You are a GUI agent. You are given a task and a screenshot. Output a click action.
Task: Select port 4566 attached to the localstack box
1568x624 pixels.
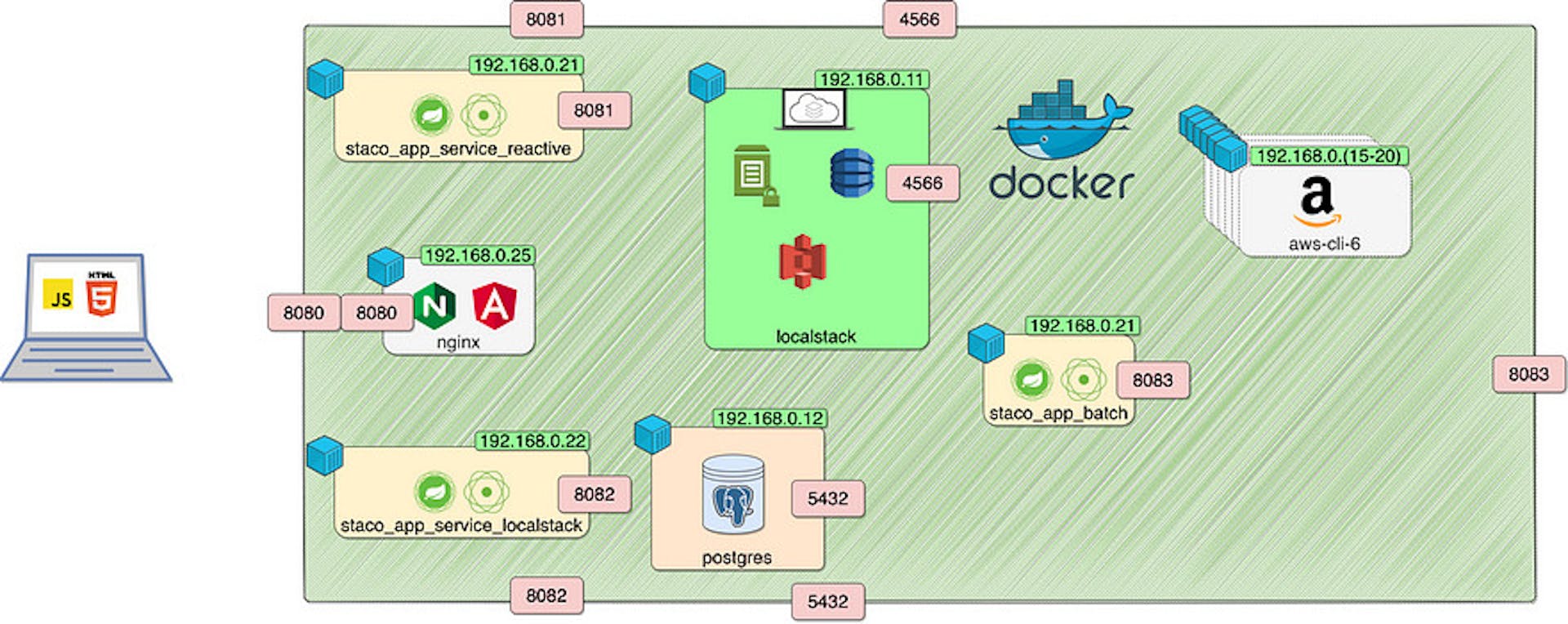pos(923,183)
